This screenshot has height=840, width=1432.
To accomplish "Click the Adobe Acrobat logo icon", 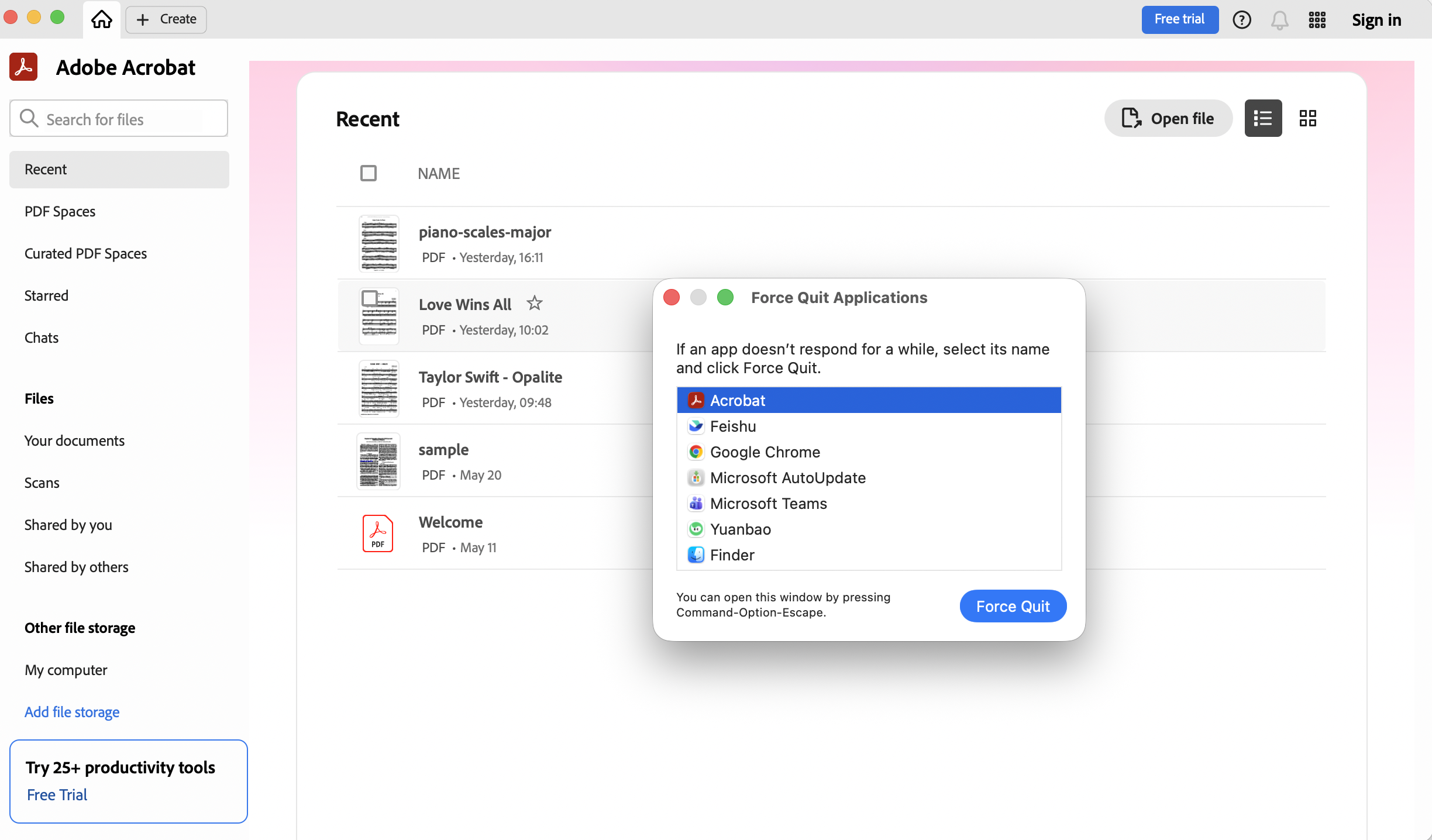I will point(23,67).
